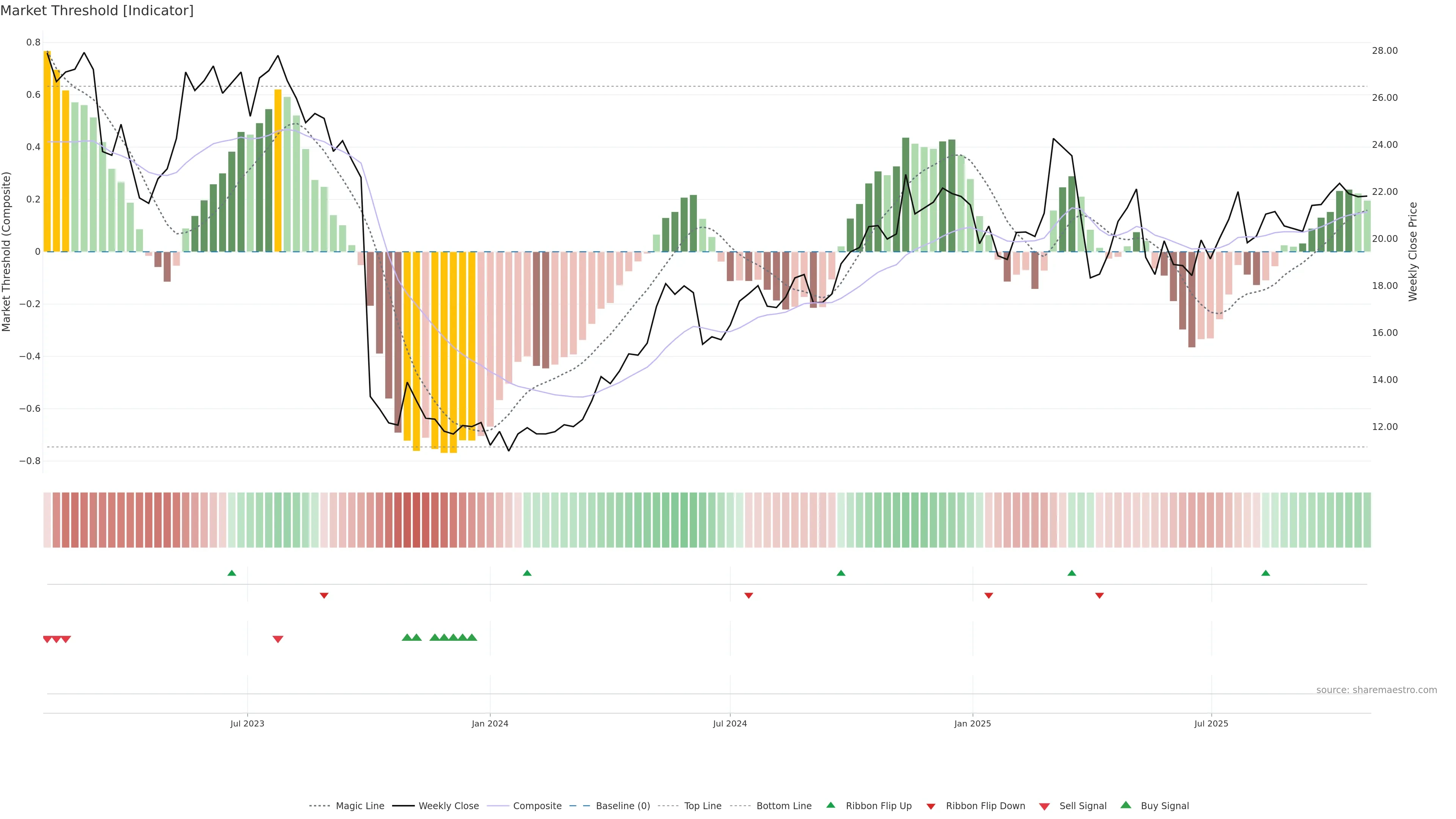Click the Jul 2025 x-axis label

(1211, 723)
